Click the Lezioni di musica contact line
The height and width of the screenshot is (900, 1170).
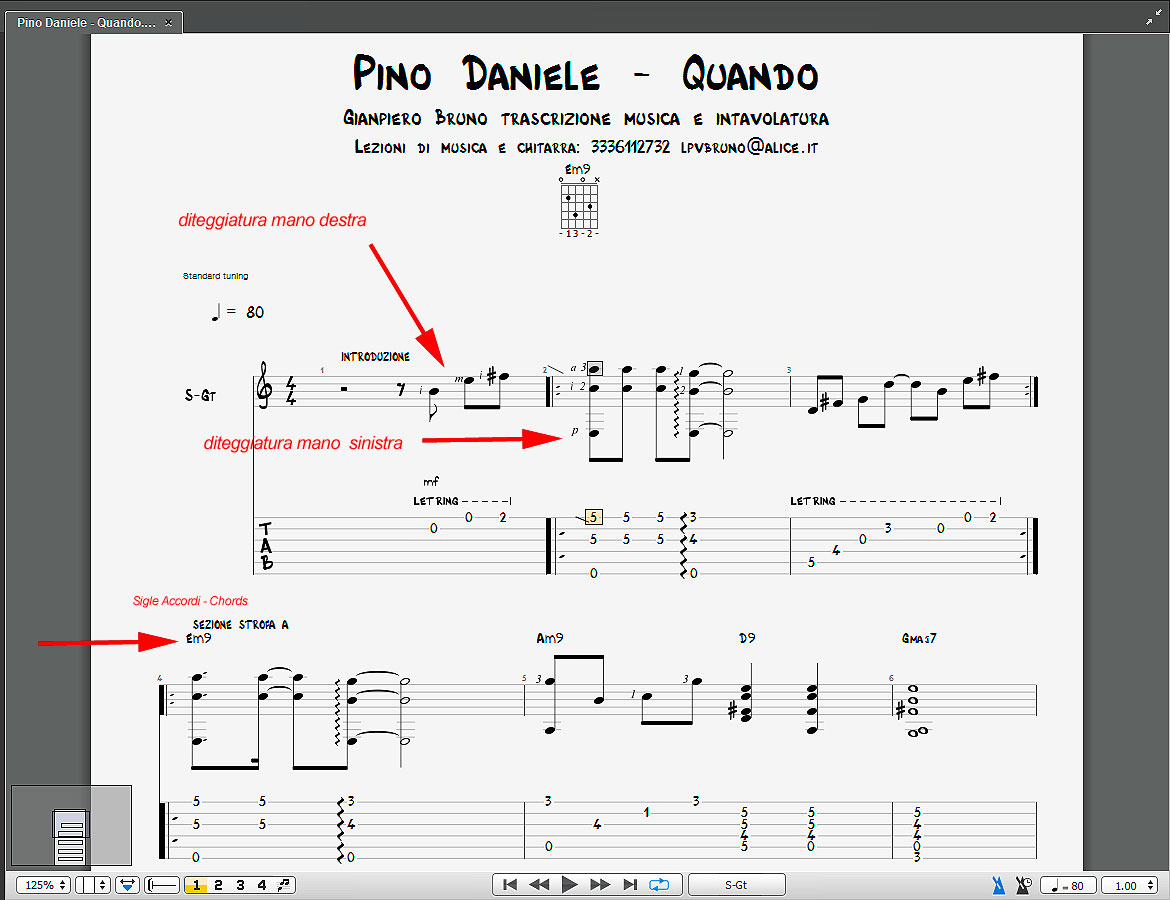(x=586, y=147)
